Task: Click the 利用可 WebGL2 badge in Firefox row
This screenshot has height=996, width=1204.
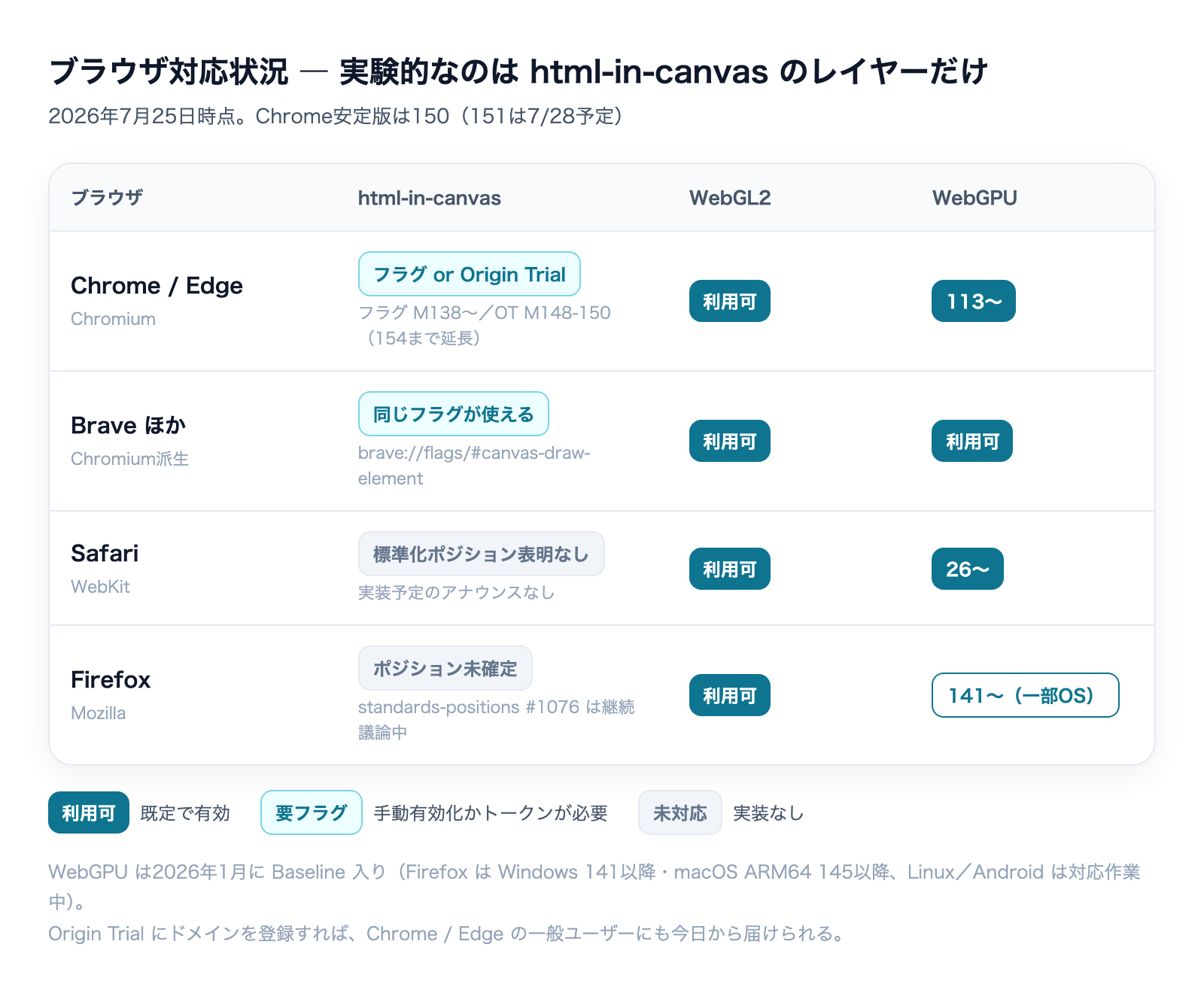Action: pos(730,695)
